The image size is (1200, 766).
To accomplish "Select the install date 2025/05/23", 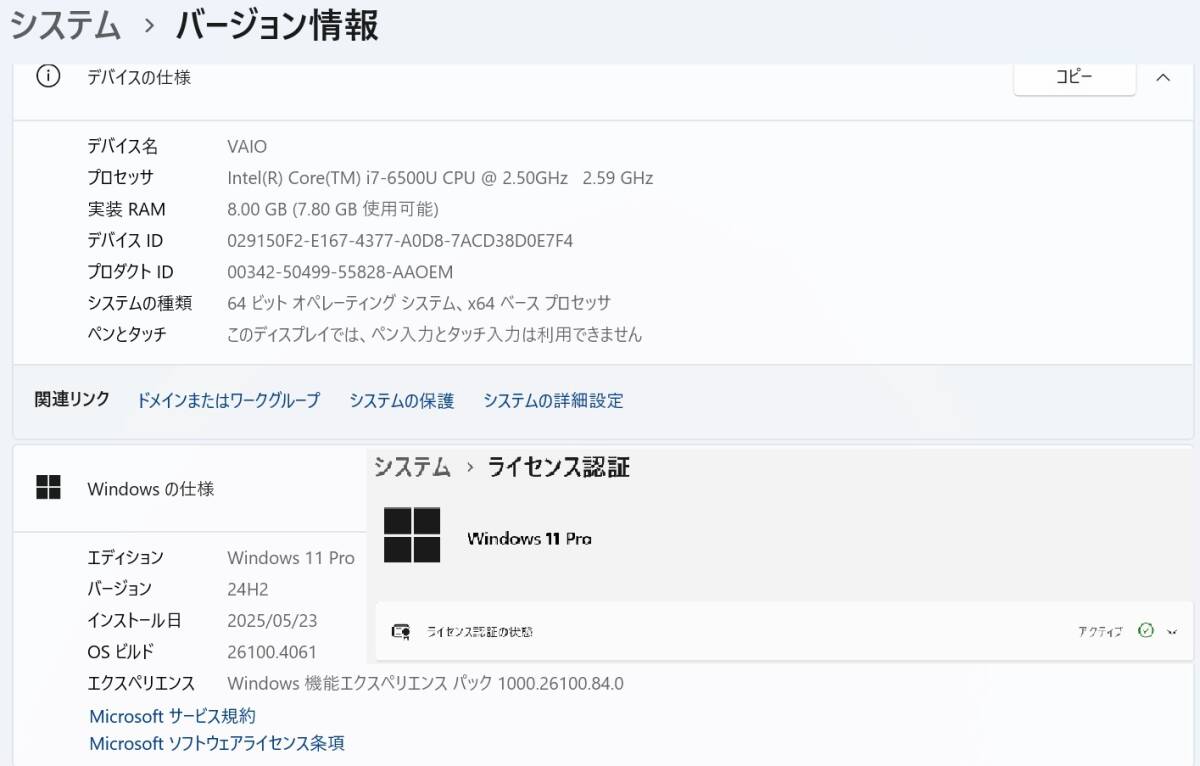I will [x=272, y=621].
